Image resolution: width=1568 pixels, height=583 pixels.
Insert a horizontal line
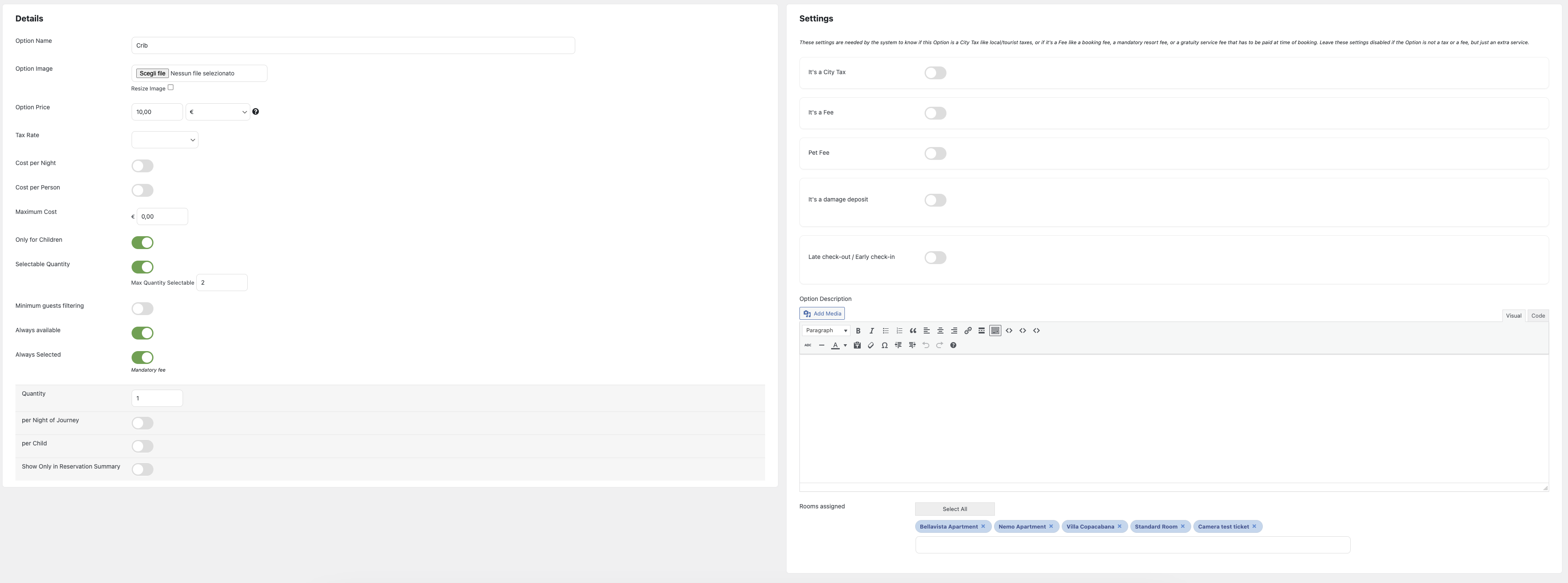coord(822,345)
